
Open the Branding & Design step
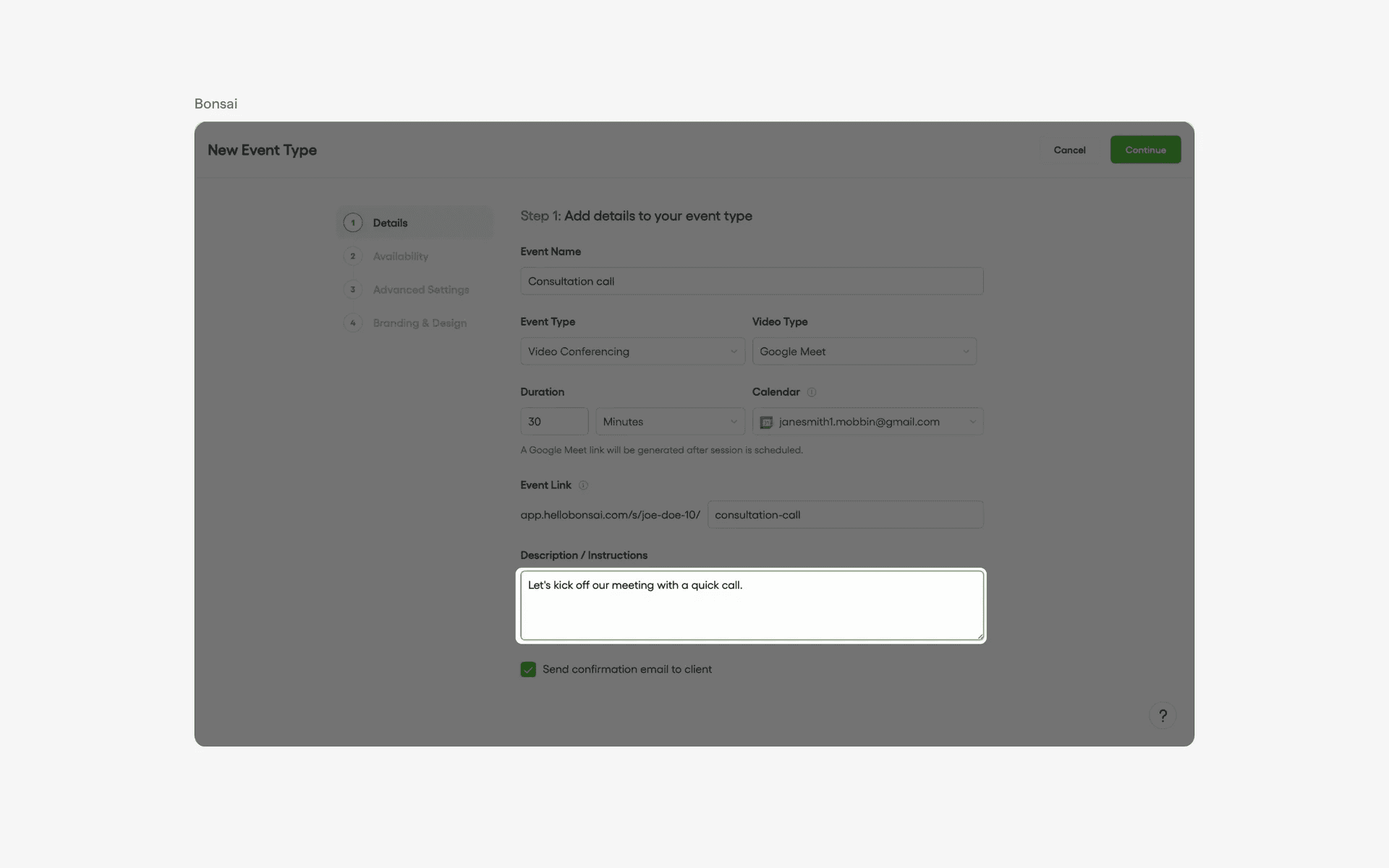[x=420, y=323]
